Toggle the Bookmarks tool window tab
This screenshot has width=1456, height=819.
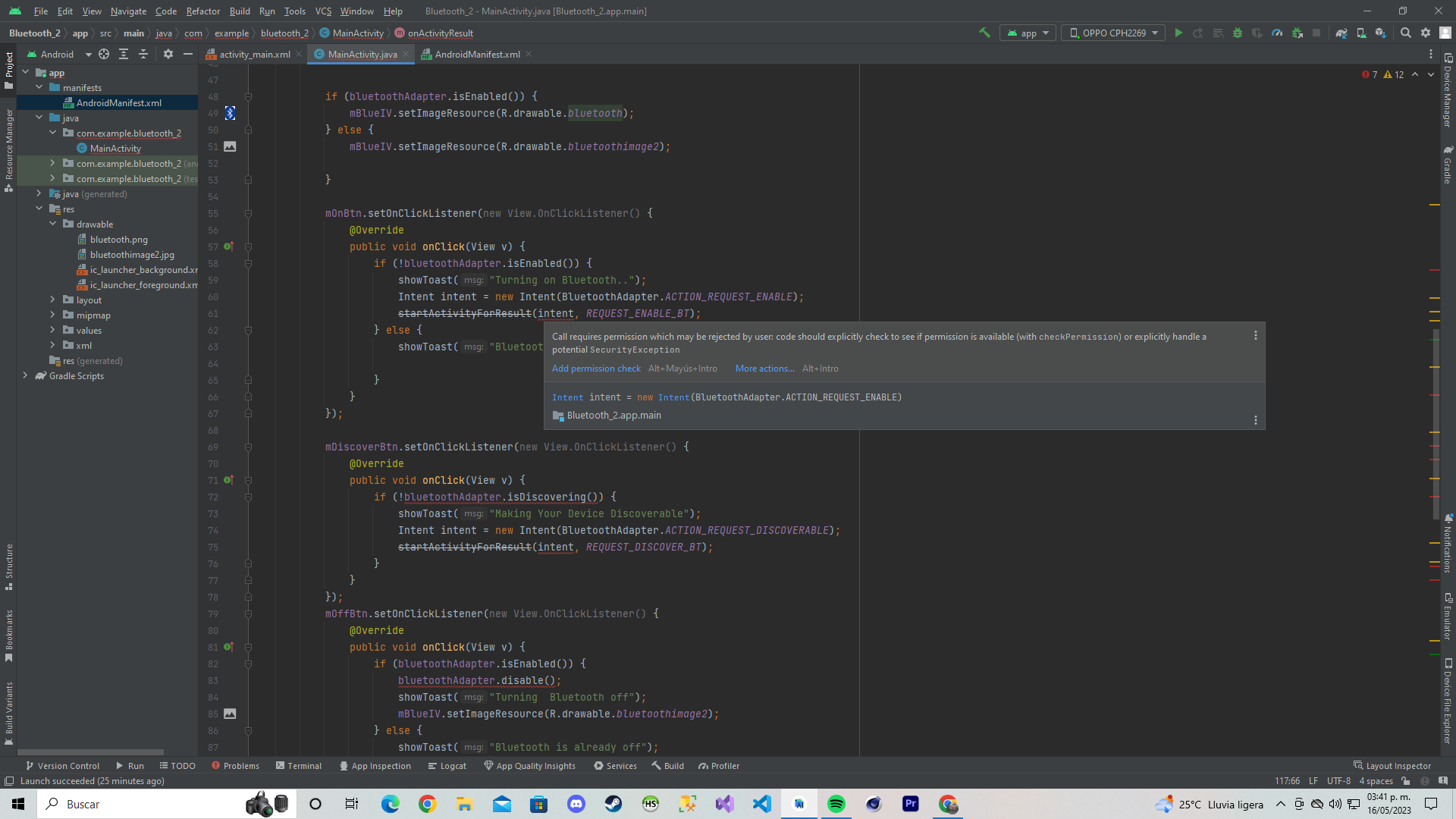tap(8, 635)
